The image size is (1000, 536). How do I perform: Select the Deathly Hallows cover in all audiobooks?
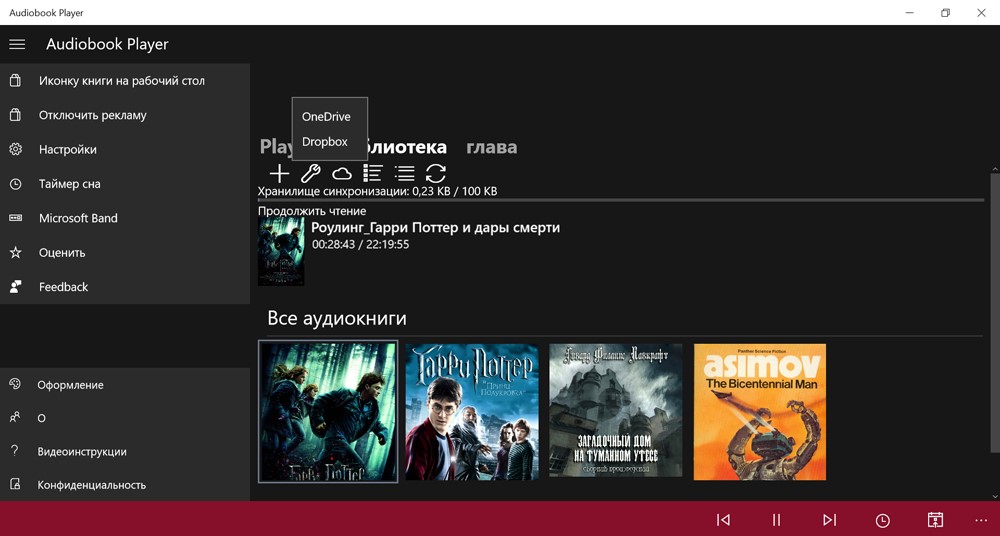point(328,412)
